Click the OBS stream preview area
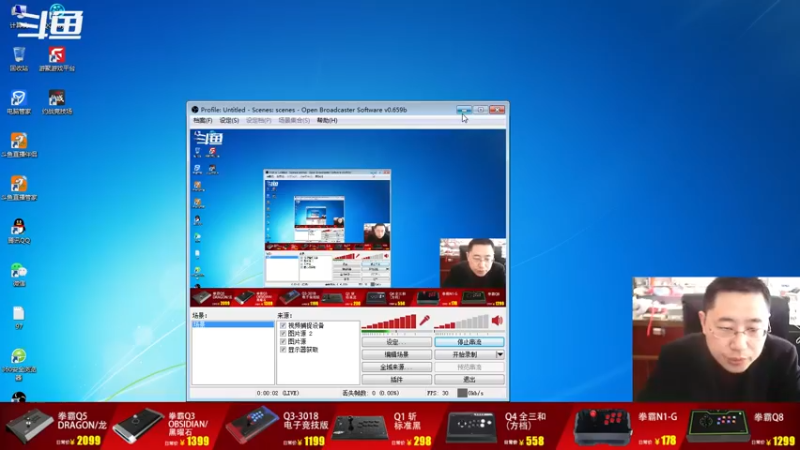The image size is (800, 450). click(x=348, y=218)
